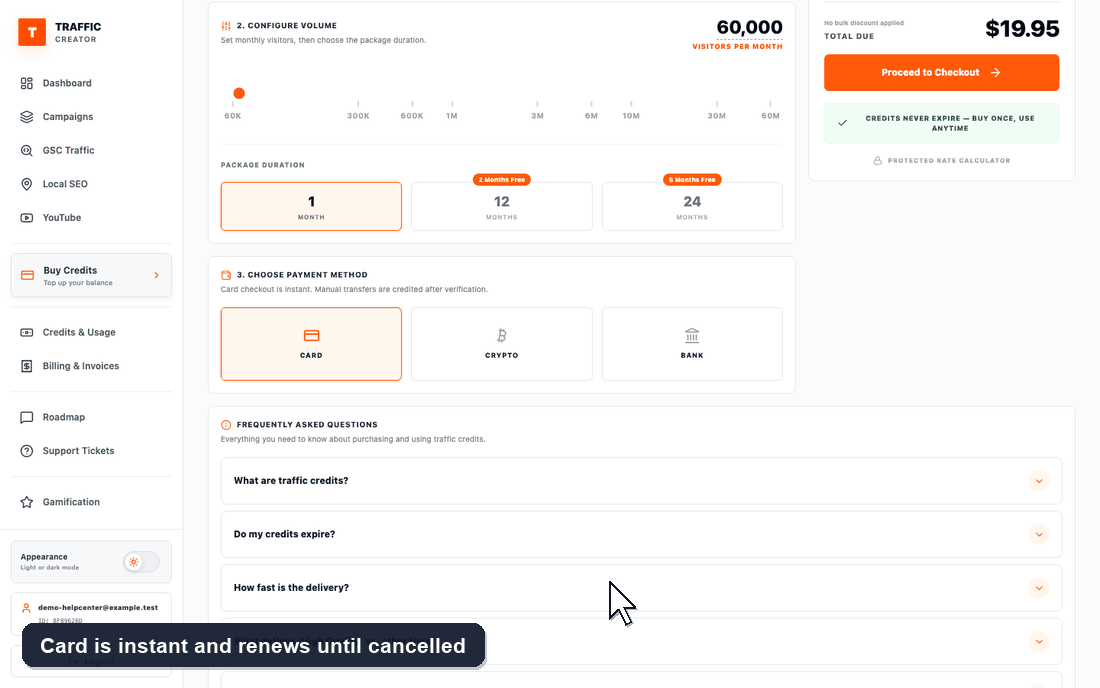The height and width of the screenshot is (688, 1100).
Task: Expand 'How fast is the delivery?' question
Action: click(x=641, y=588)
